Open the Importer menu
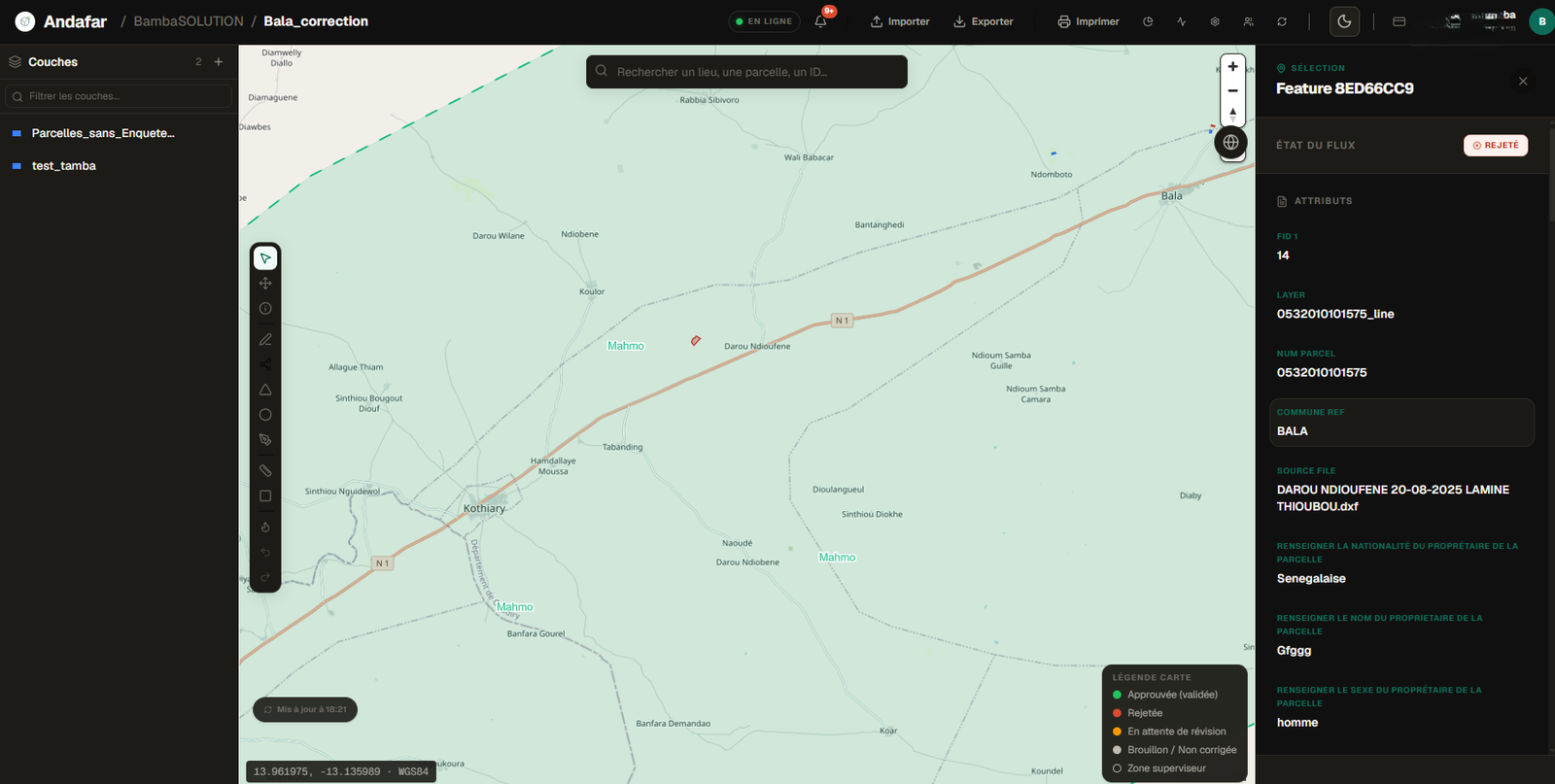Image resolution: width=1555 pixels, height=784 pixels. tap(899, 21)
